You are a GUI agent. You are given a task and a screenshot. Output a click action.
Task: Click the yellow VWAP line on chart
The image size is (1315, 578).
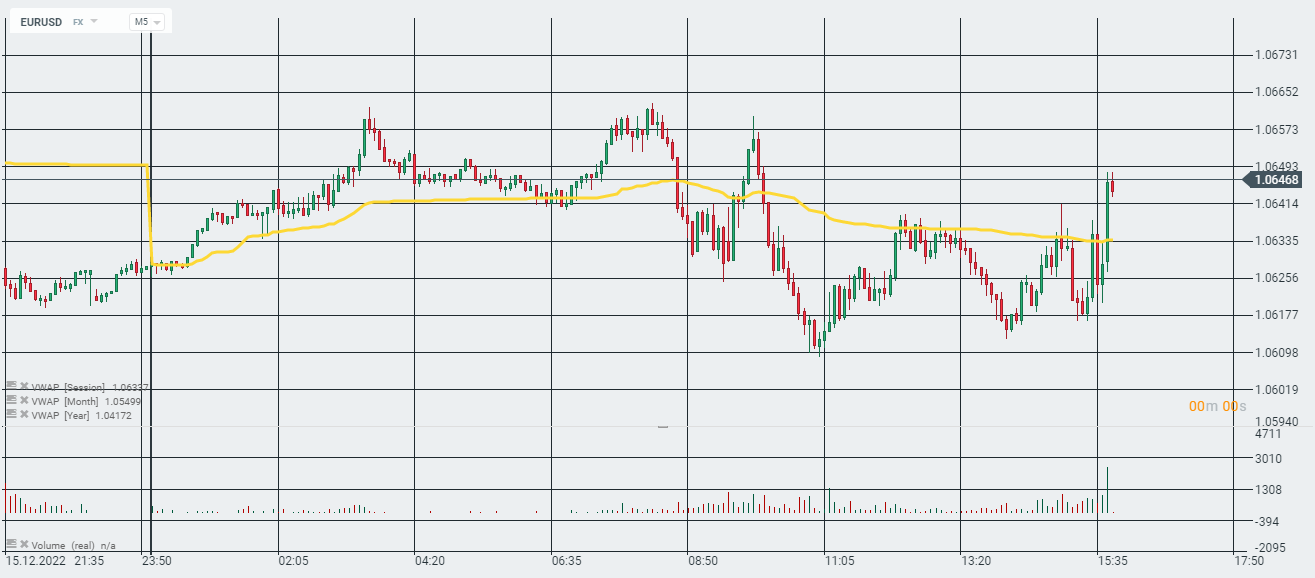tap(450, 200)
